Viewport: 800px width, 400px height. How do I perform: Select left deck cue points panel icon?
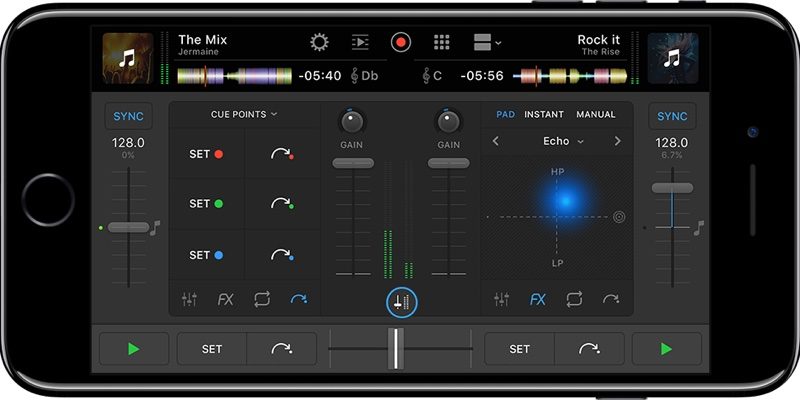click(x=299, y=299)
